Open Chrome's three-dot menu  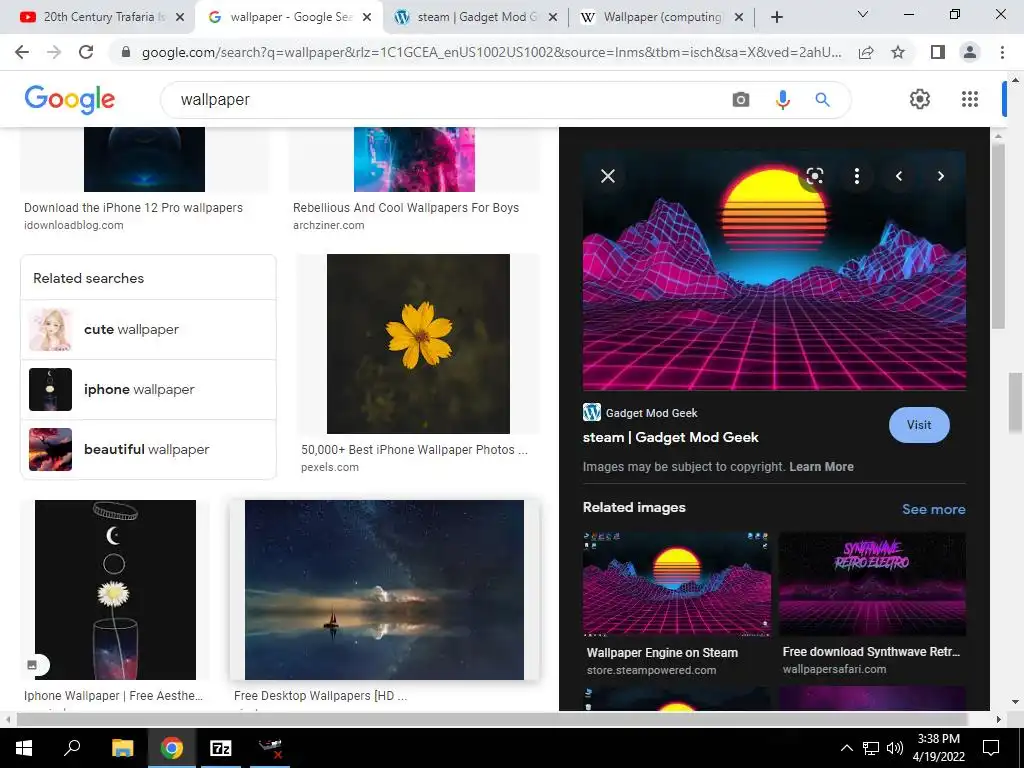pyautogui.click(x=1002, y=52)
